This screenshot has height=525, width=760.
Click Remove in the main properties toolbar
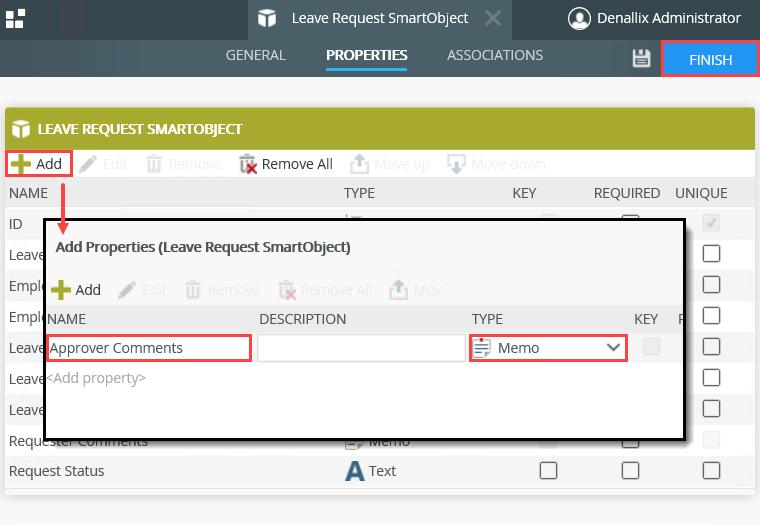[183, 164]
